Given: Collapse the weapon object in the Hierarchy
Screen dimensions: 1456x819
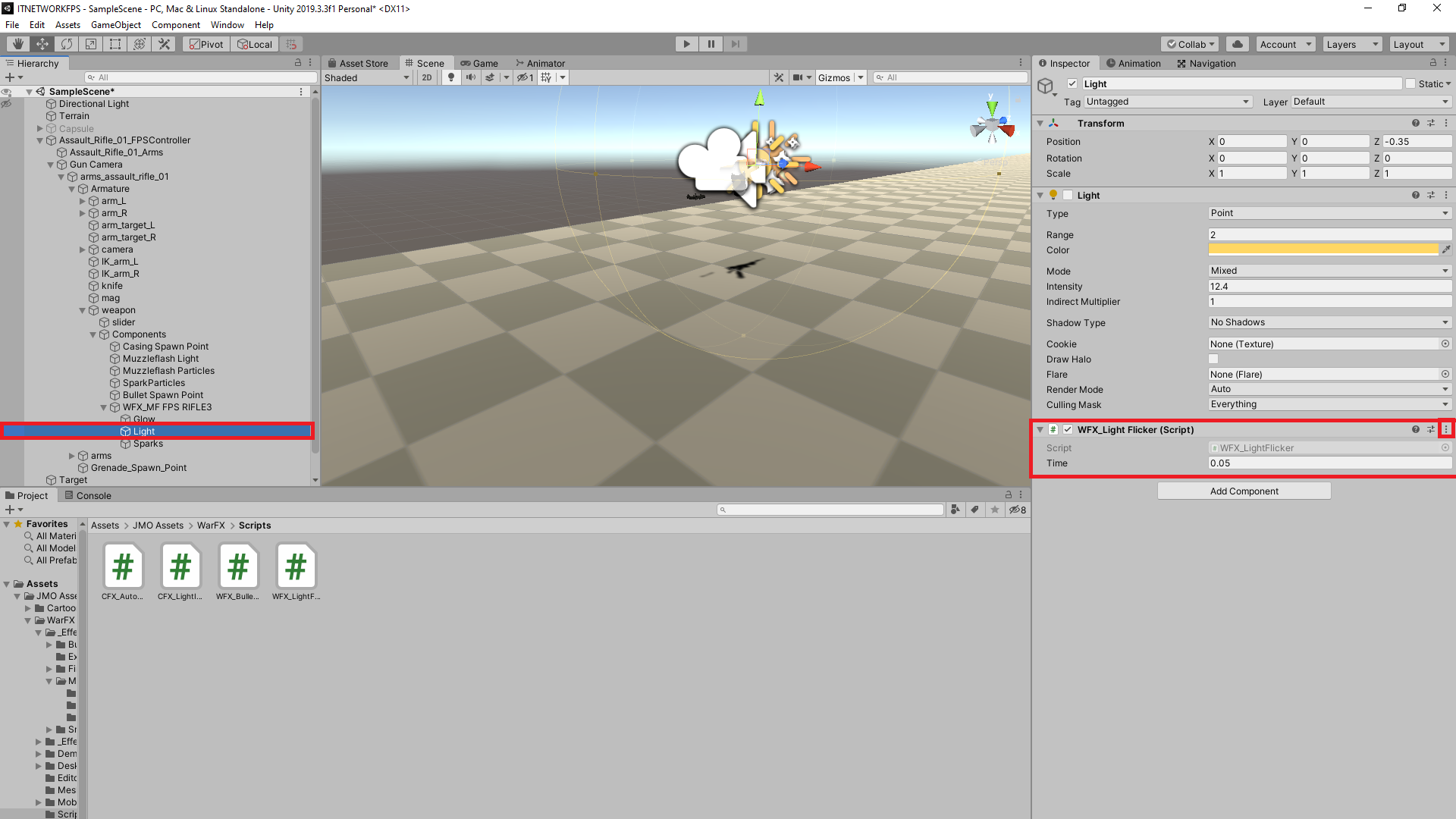Looking at the screenshot, I should click(x=82, y=309).
